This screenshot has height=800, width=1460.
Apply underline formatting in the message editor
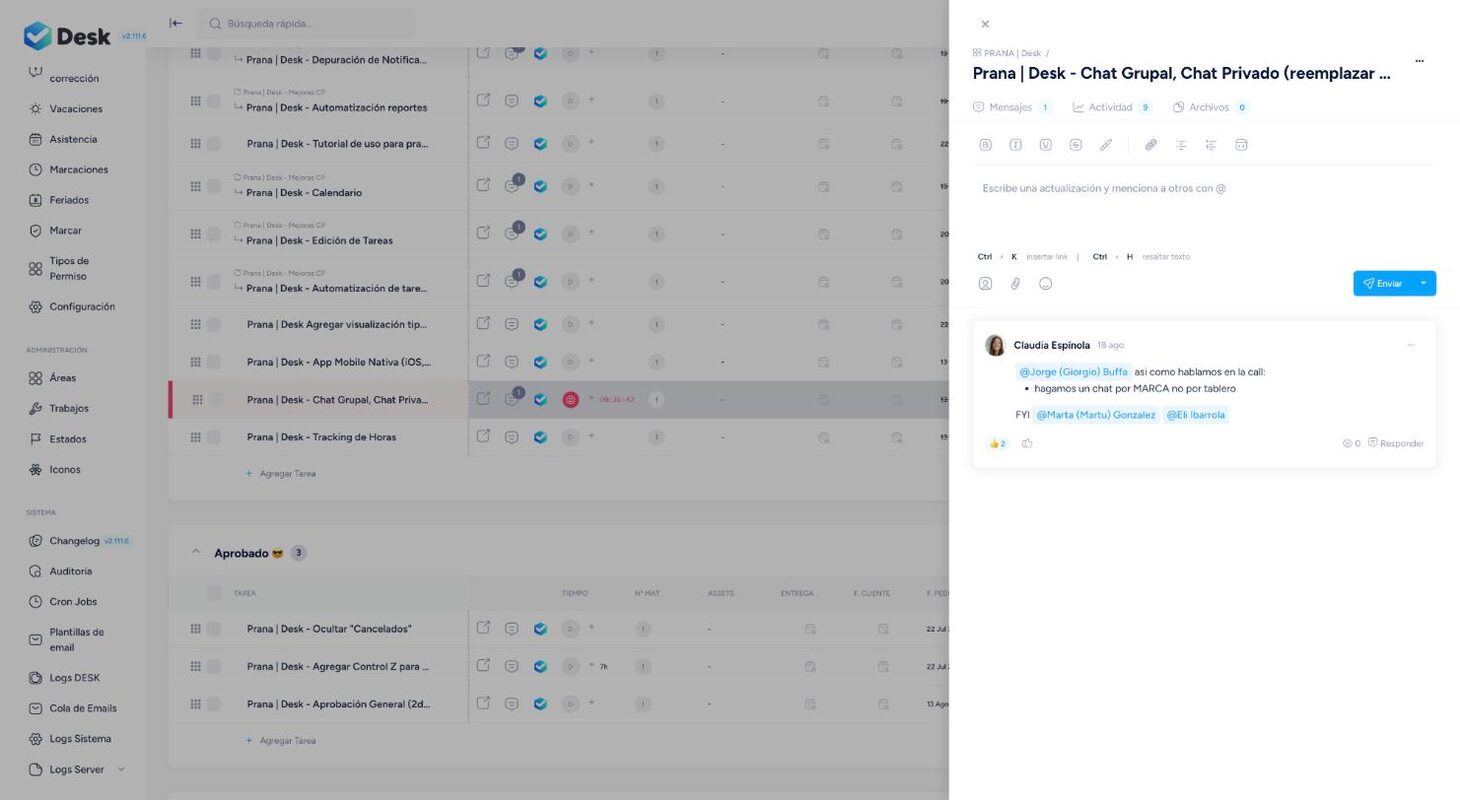1045,145
